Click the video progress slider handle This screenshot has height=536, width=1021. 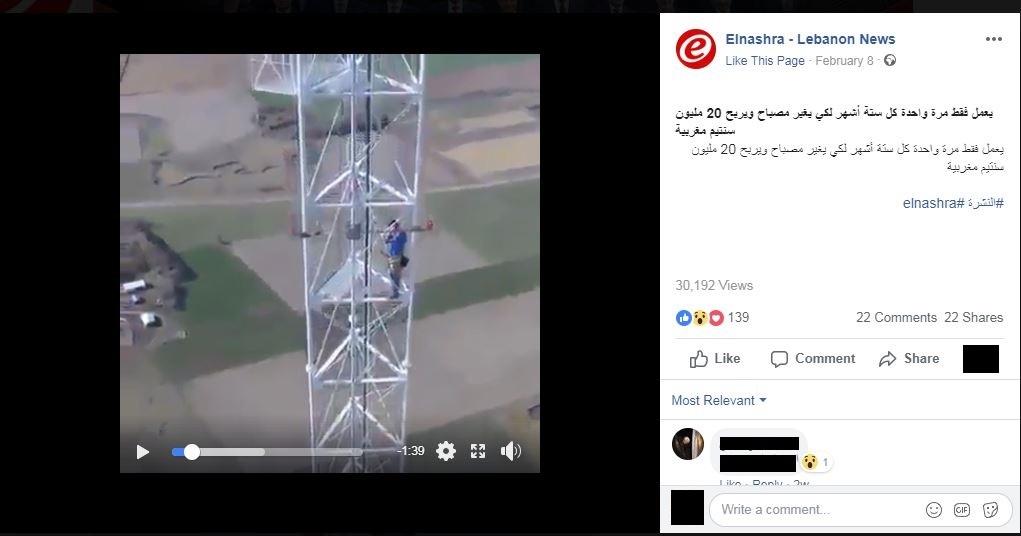point(191,452)
